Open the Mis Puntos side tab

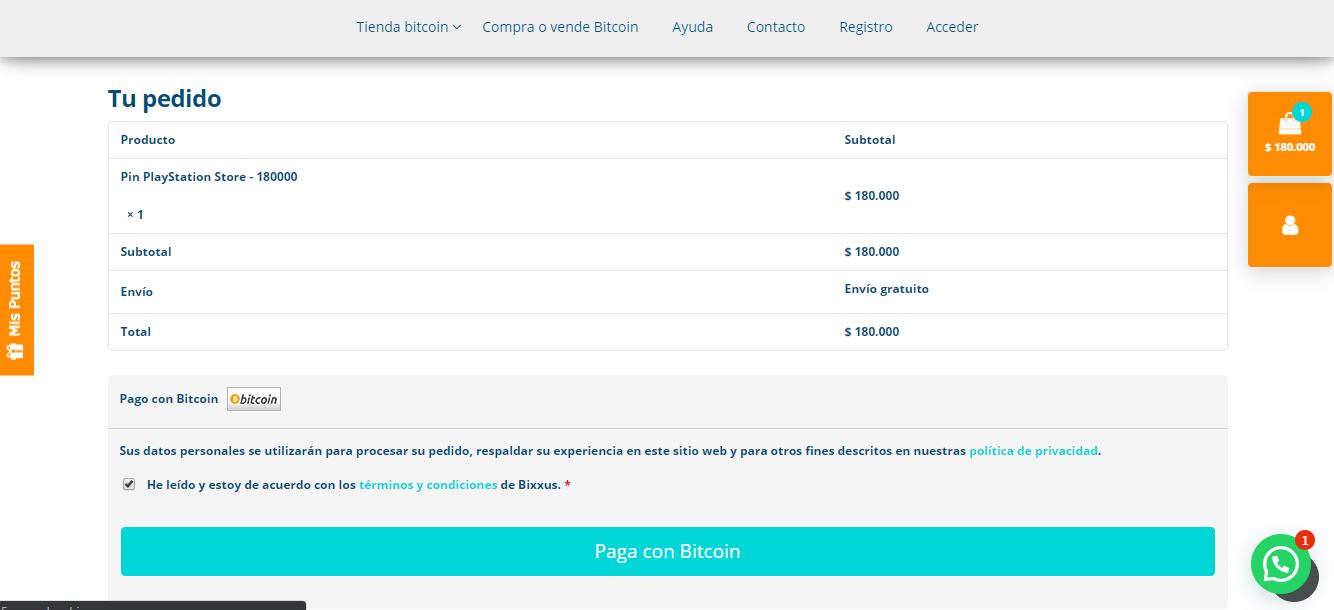point(17,310)
